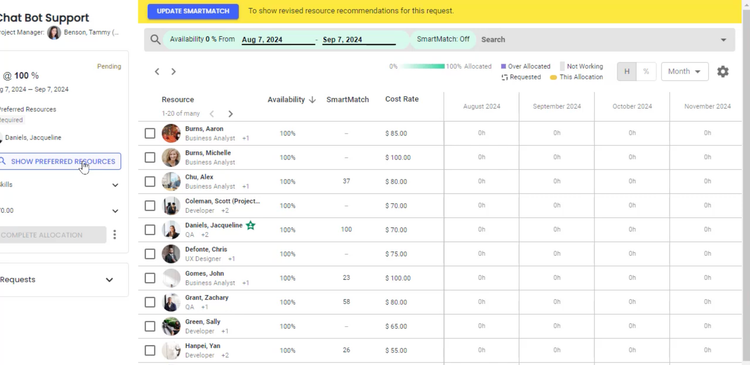Screen dimensions: 750x365
Task: Click the Not Working gray legend swatch
Action: click(562, 66)
